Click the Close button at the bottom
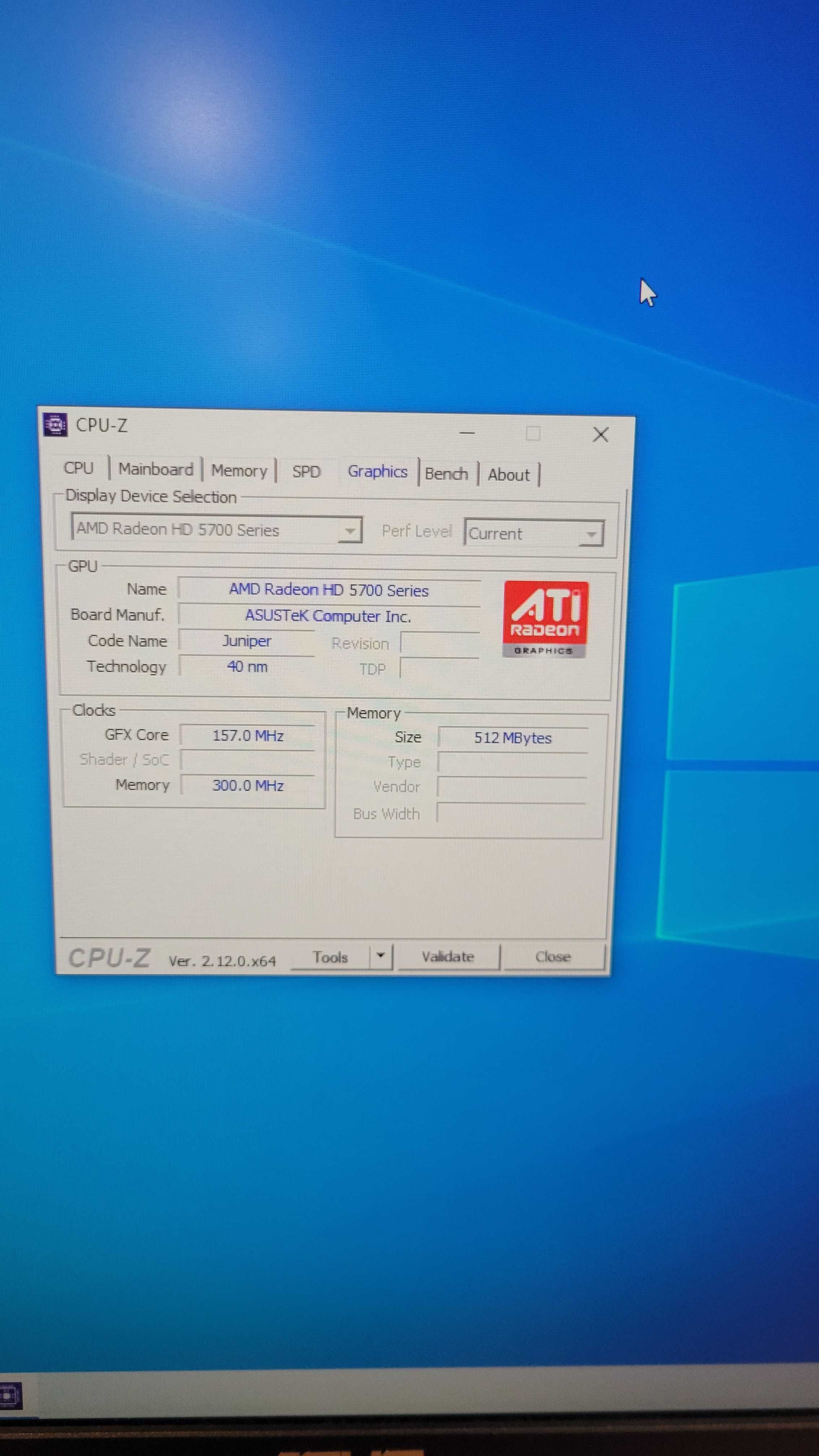 (x=553, y=956)
